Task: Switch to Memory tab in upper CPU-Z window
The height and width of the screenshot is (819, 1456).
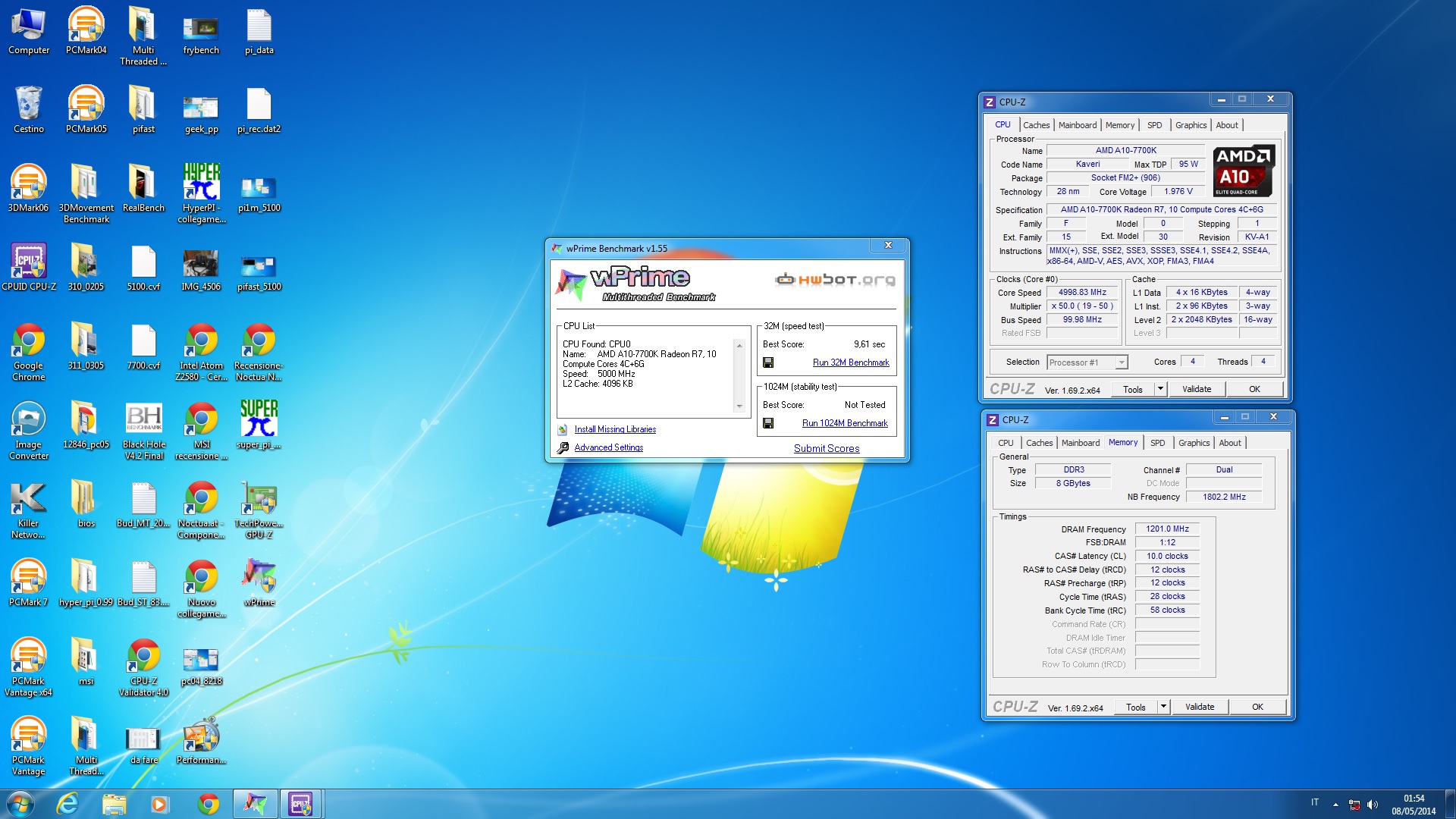Action: coord(1120,125)
